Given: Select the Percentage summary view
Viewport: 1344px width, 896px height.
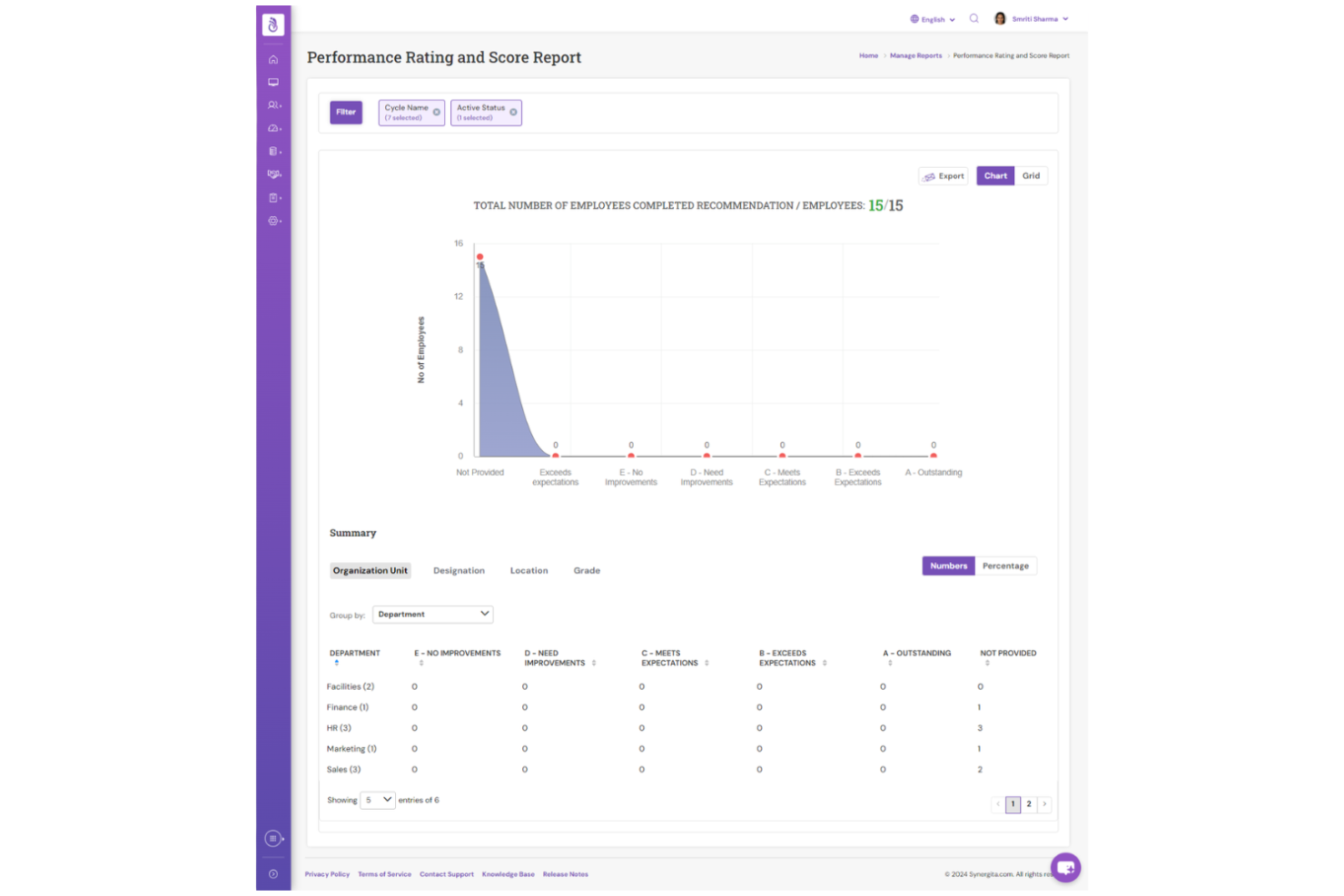Looking at the screenshot, I should (1005, 566).
